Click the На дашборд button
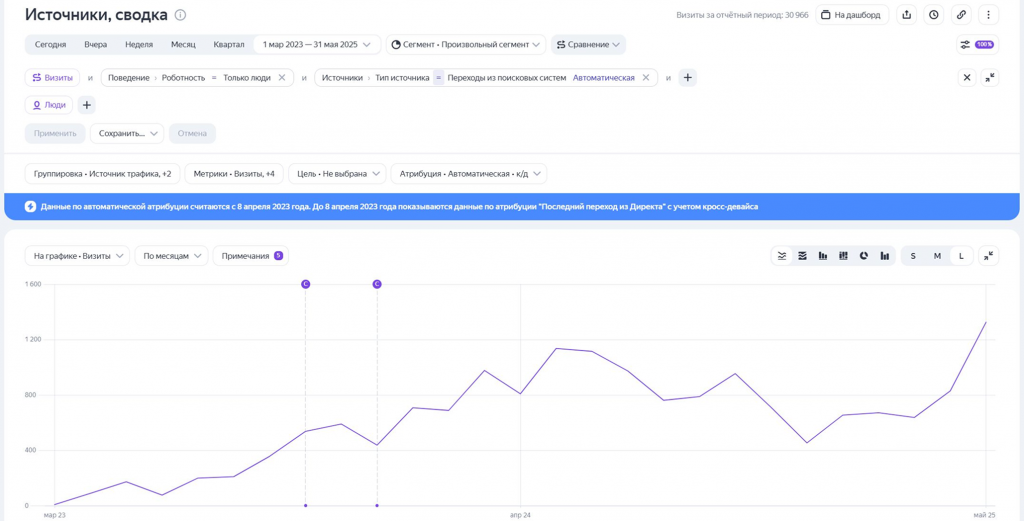 852,15
